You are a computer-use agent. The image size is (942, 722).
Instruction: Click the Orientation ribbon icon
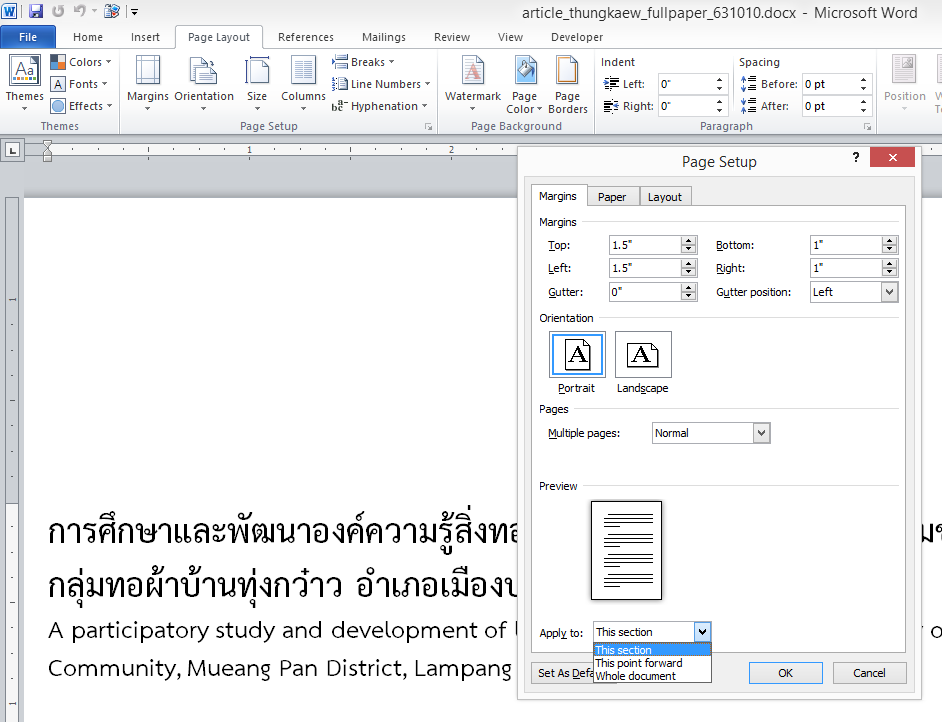[204, 80]
